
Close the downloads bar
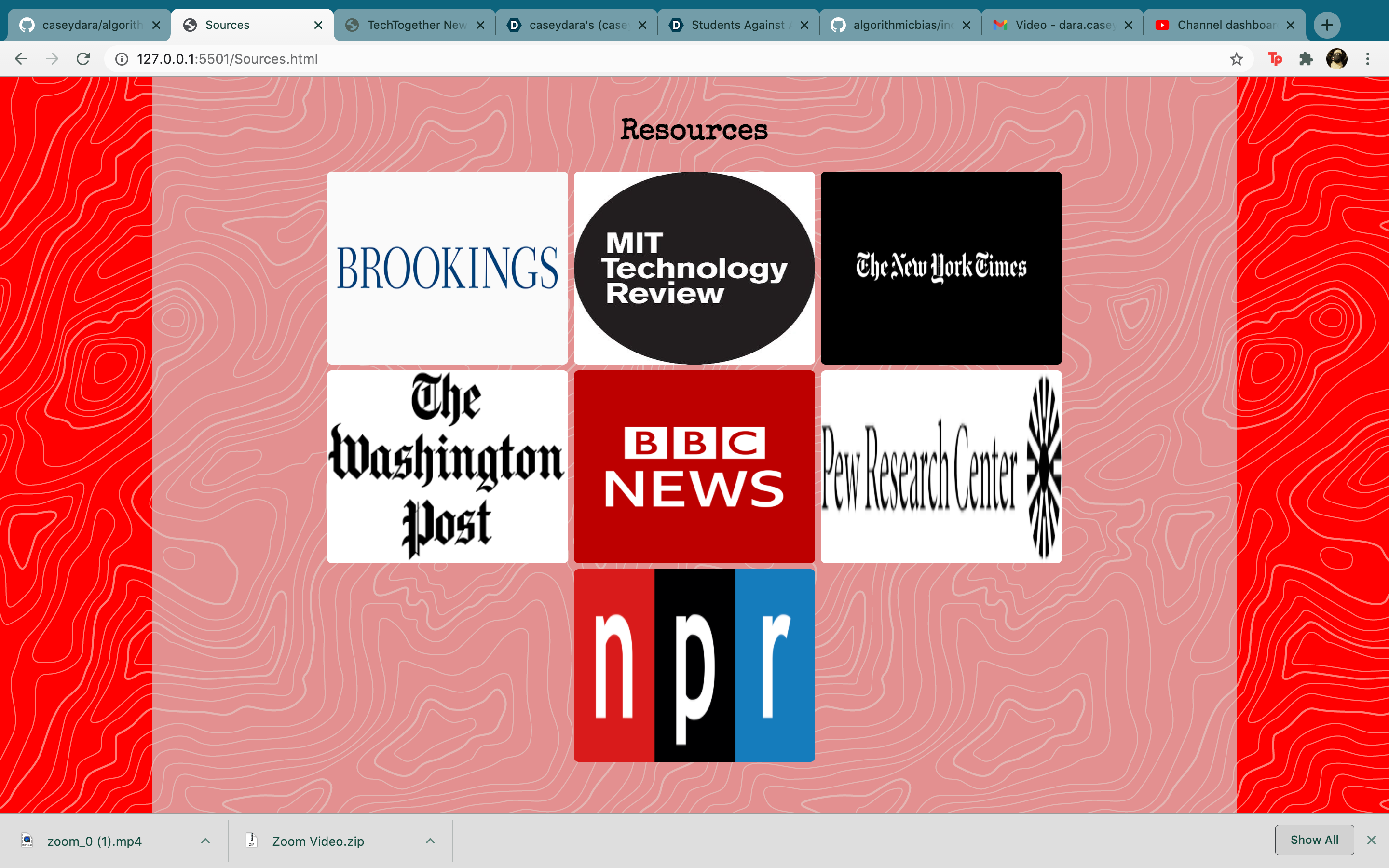click(x=1372, y=840)
